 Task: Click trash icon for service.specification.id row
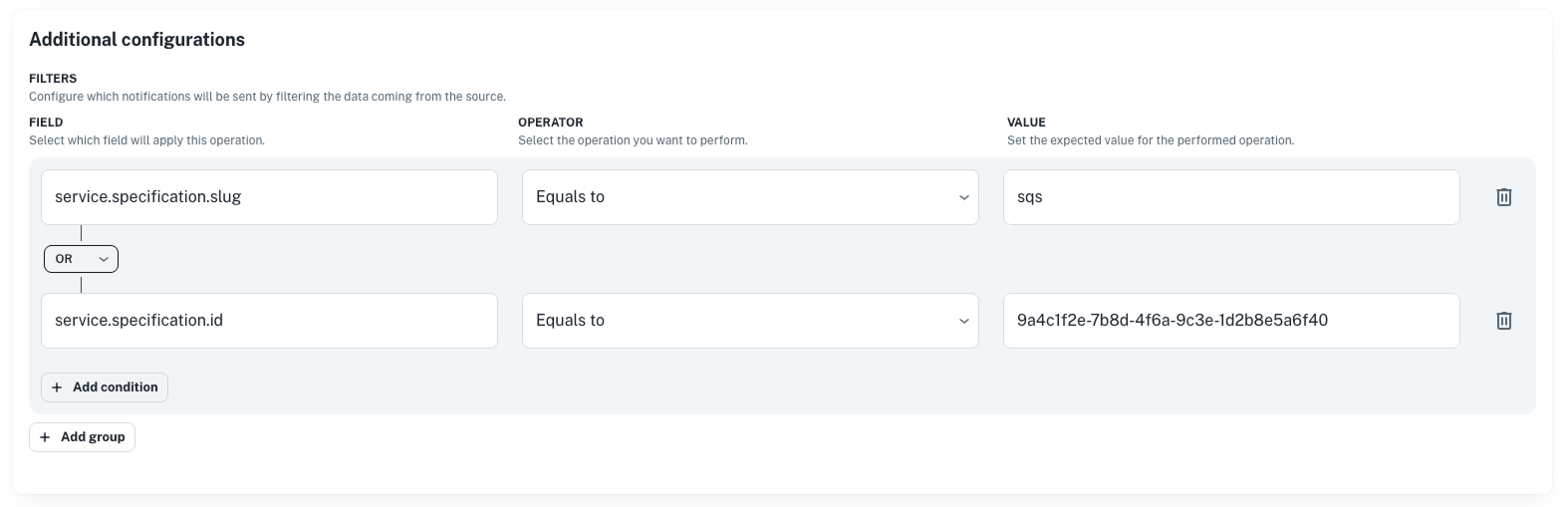pos(1503,321)
